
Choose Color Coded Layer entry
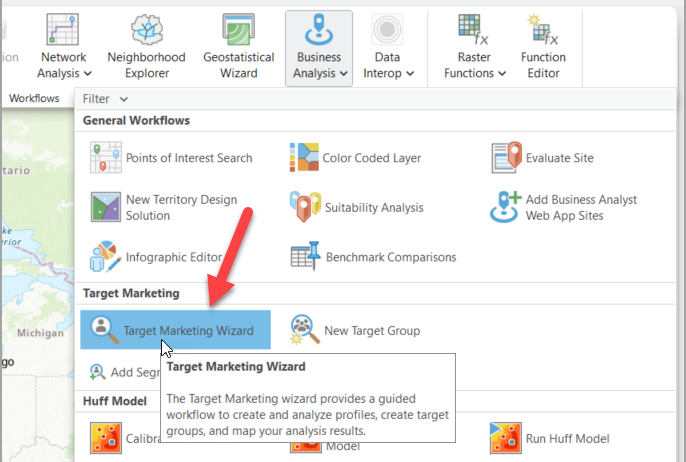click(x=371, y=158)
